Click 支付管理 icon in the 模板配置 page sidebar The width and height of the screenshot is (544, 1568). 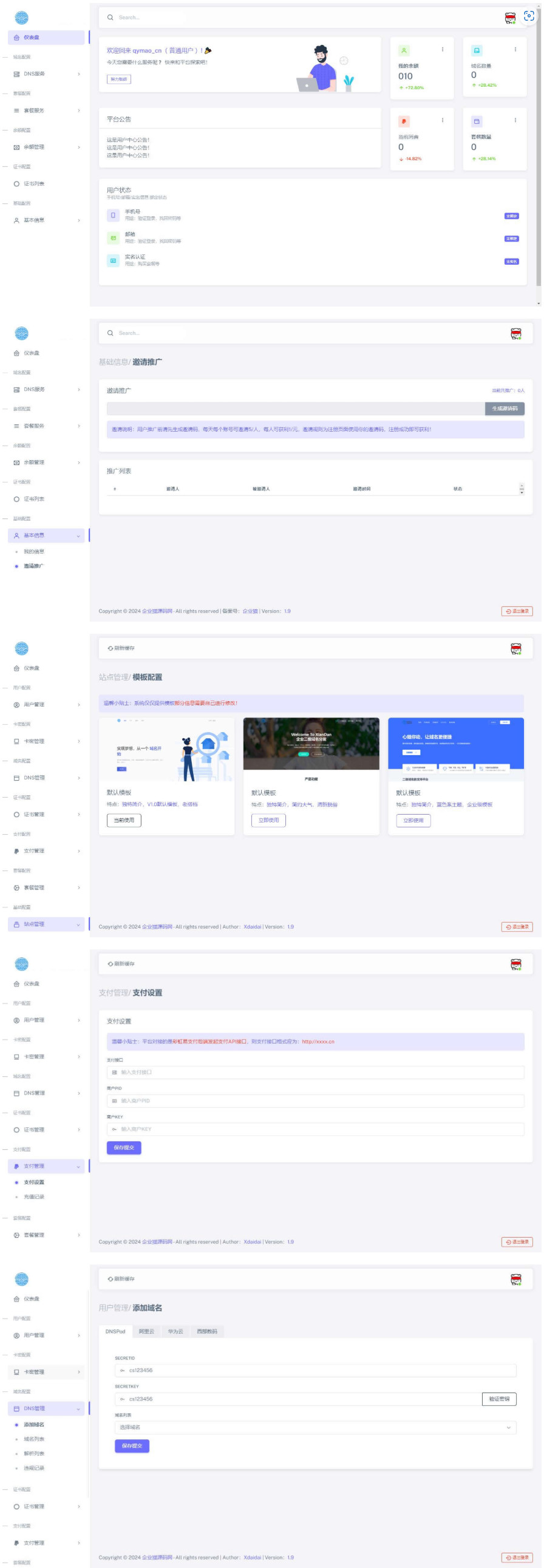click(16, 851)
